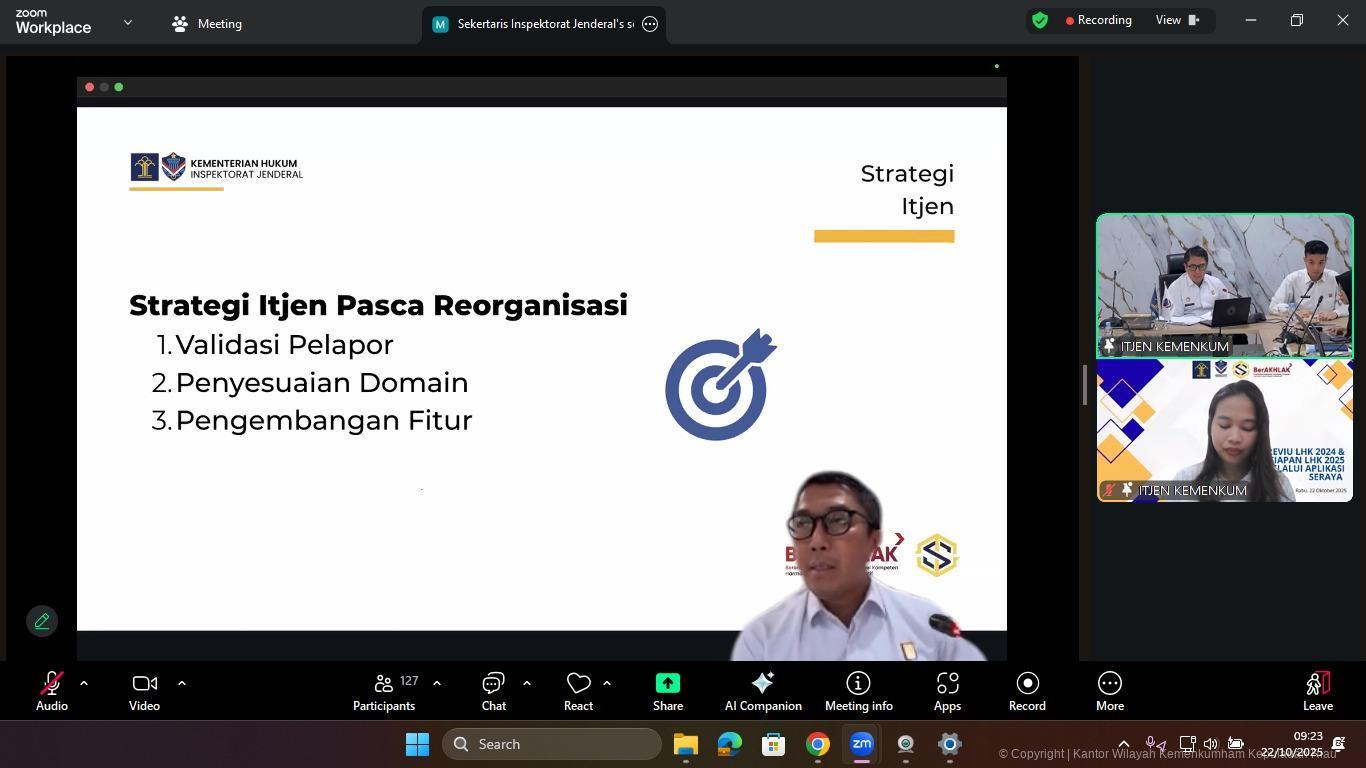The image size is (1366, 768).
Task: Expand the video settings caret
Action: (182, 683)
